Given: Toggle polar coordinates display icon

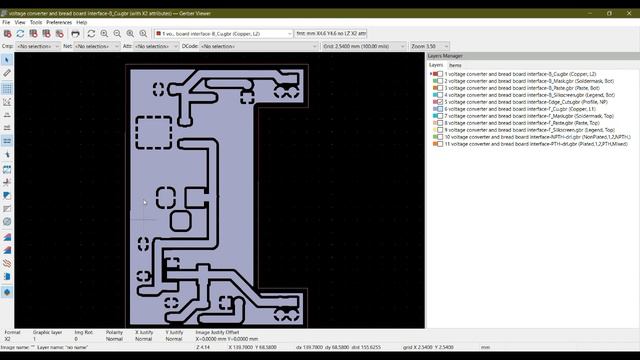Looking at the screenshot, I should click(7, 102).
